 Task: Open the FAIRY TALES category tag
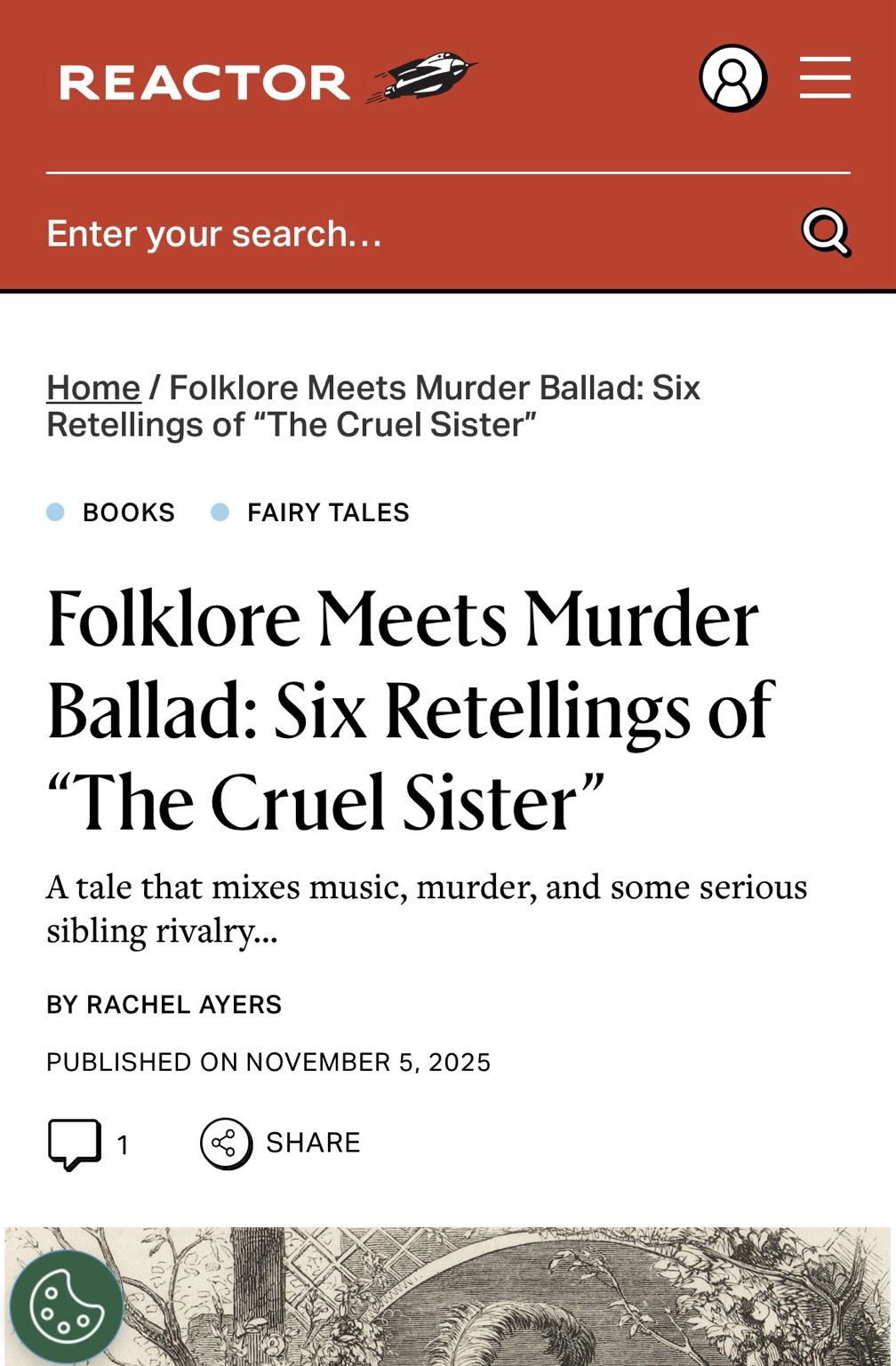[328, 512]
